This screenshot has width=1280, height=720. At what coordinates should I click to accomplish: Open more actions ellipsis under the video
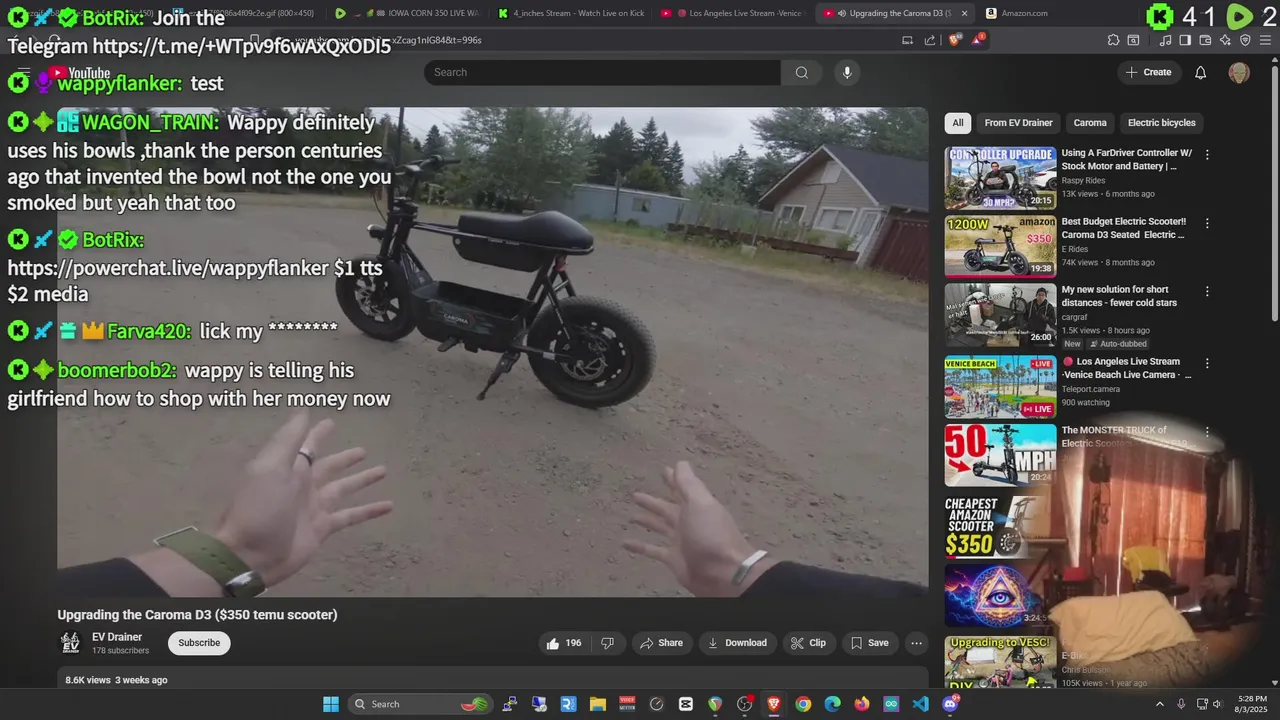click(x=916, y=643)
